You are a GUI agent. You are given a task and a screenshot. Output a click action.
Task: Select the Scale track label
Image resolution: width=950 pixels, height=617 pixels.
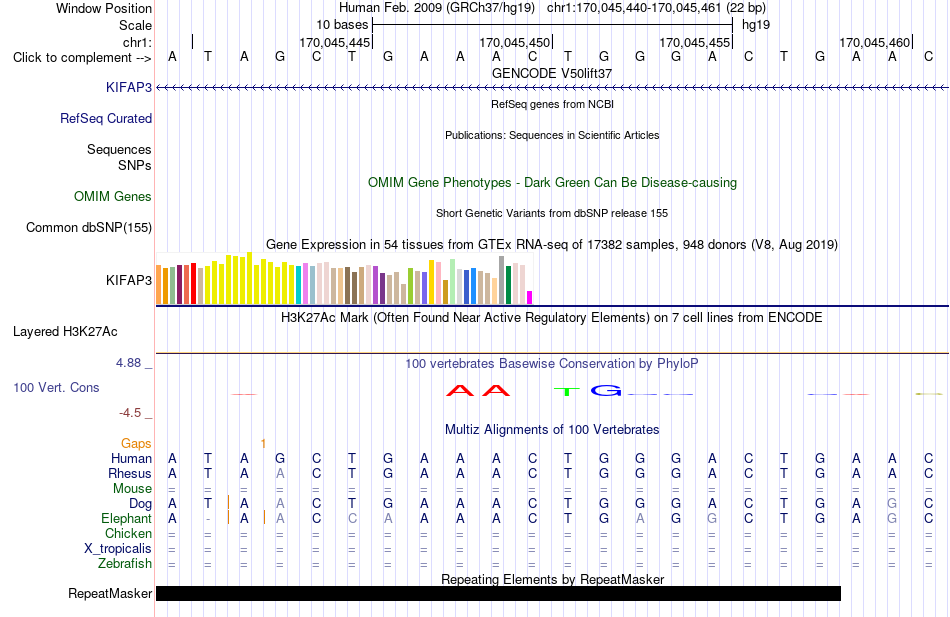pyautogui.click(x=135, y=25)
